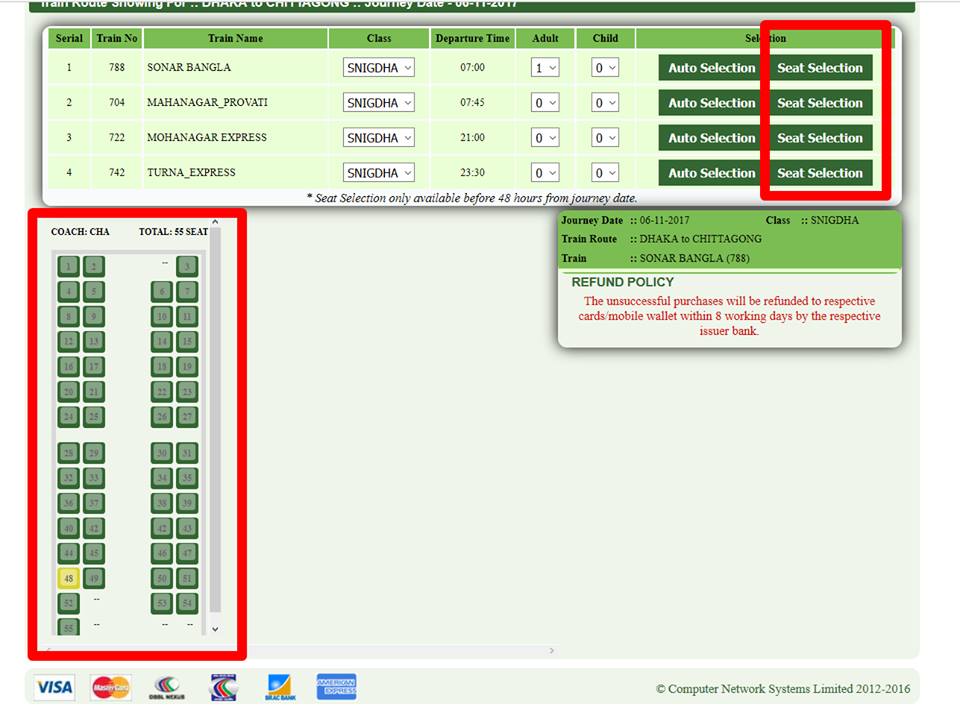Viewport: 960px width, 710px height.
Task: Click the Visa card logo
Action: tap(54, 687)
